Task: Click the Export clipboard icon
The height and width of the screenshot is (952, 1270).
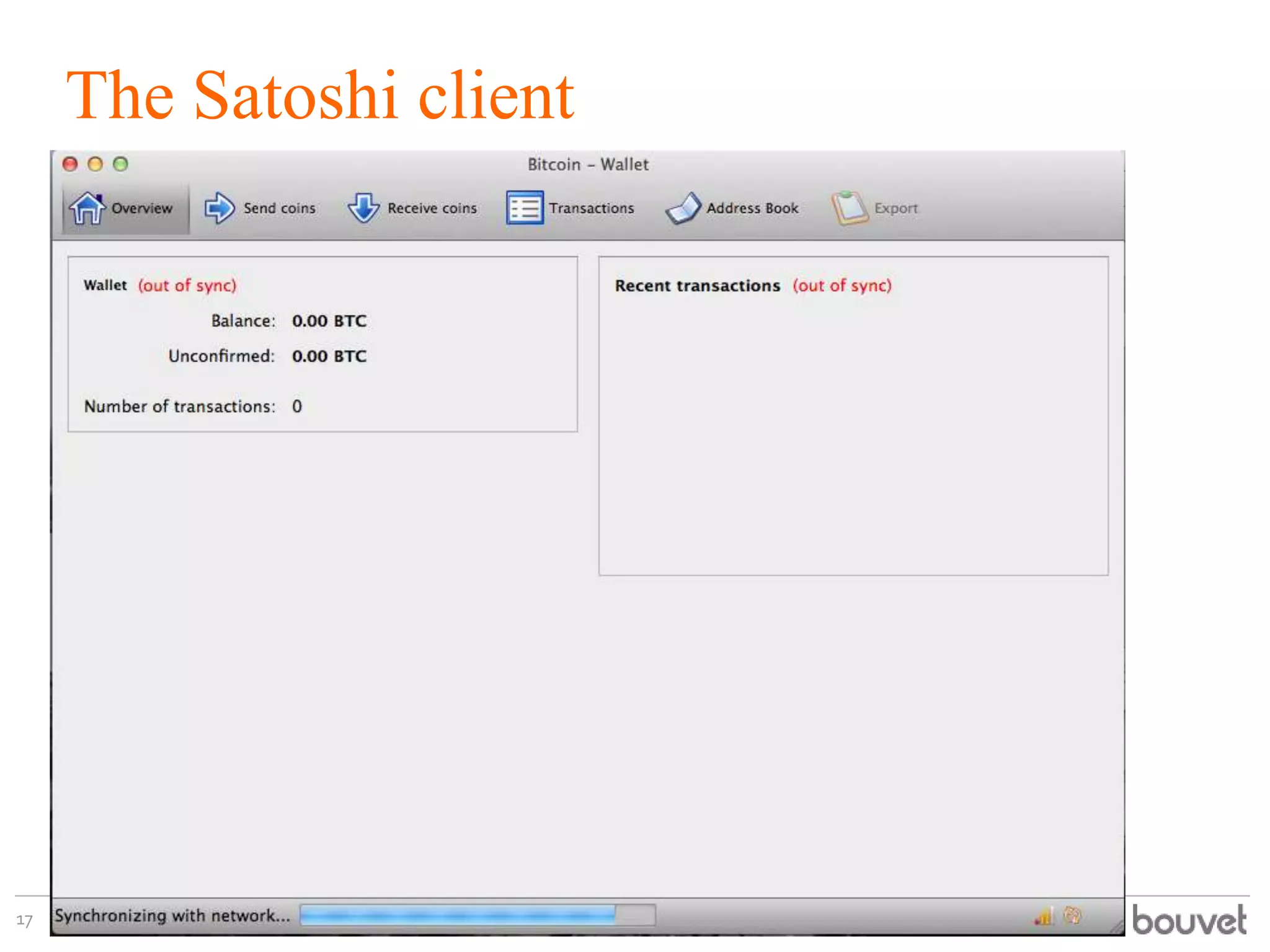Action: (849, 208)
